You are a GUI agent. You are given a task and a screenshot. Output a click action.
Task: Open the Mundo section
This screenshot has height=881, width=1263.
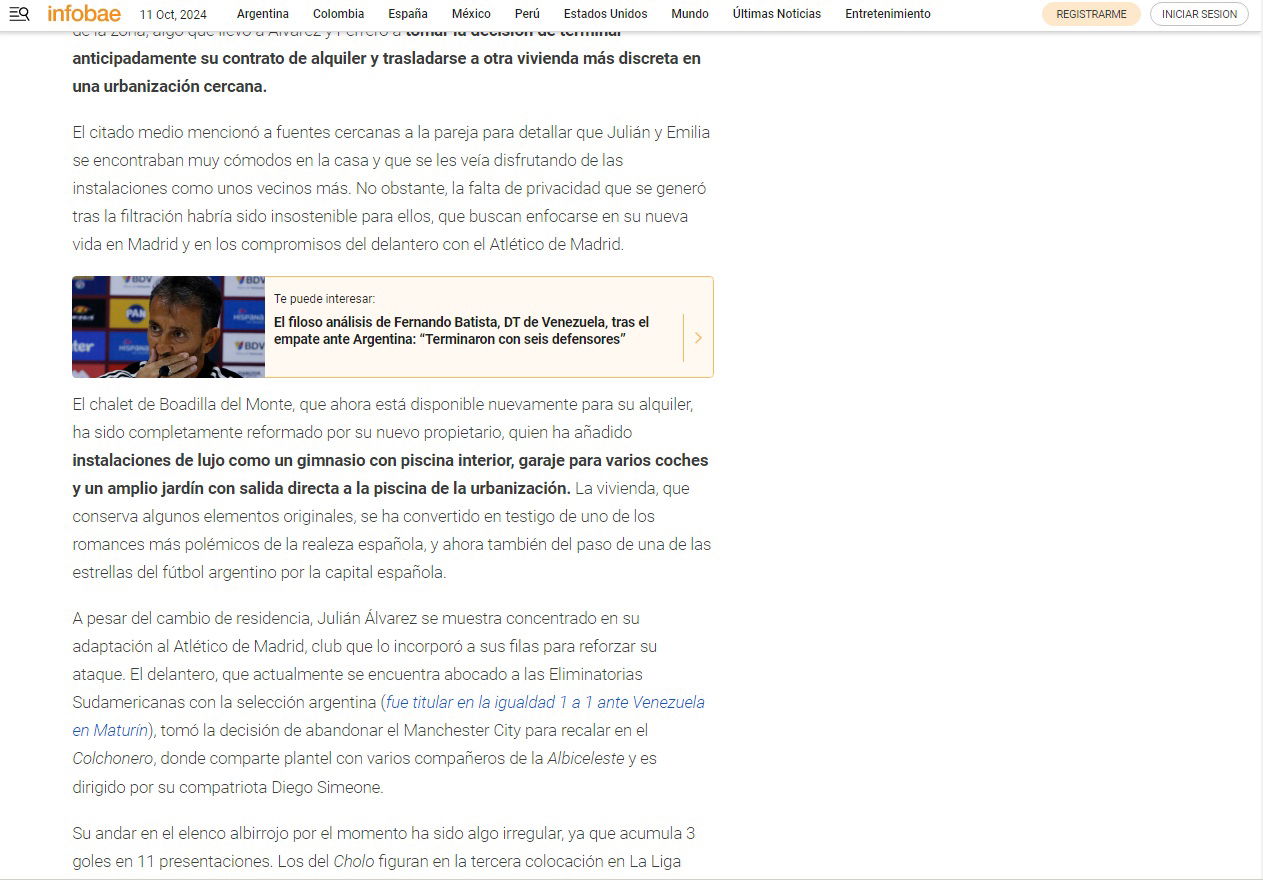(690, 14)
